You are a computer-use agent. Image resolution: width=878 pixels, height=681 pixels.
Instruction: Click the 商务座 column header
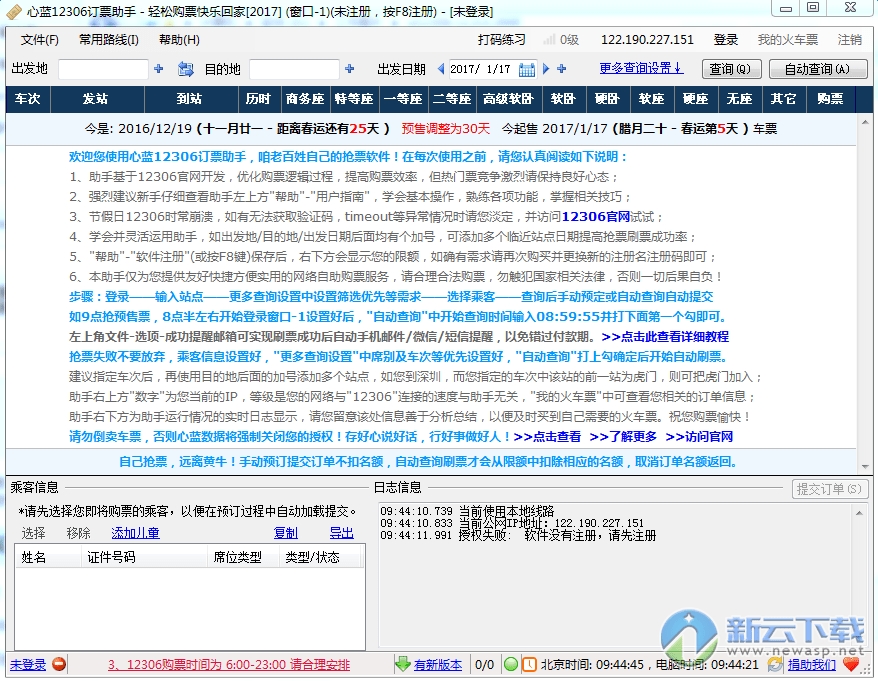[x=305, y=99]
